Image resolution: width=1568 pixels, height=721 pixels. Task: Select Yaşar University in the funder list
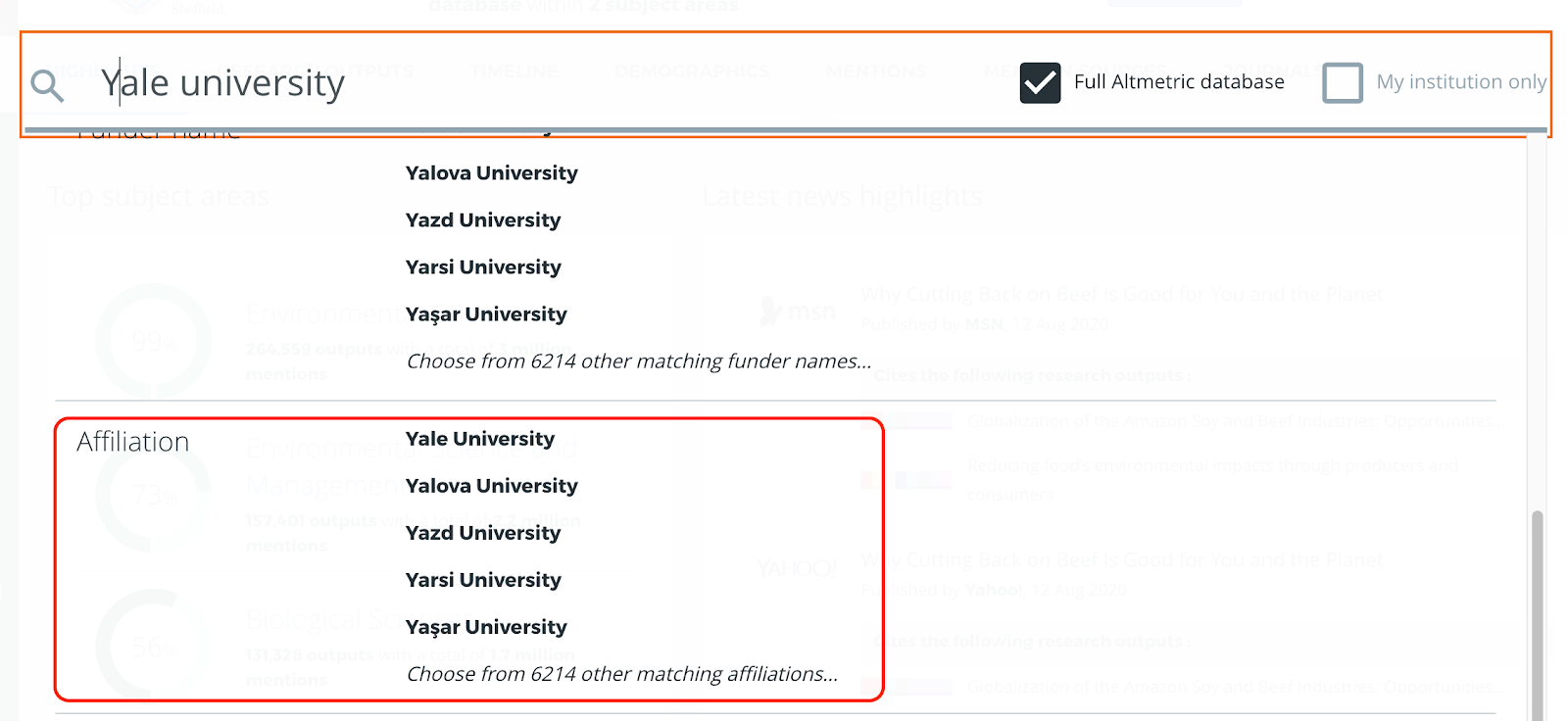486,314
